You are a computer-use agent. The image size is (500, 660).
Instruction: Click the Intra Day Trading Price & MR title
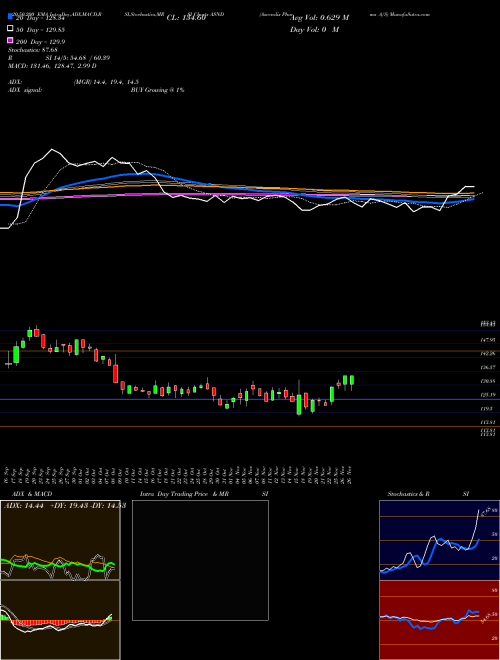tap(184, 494)
